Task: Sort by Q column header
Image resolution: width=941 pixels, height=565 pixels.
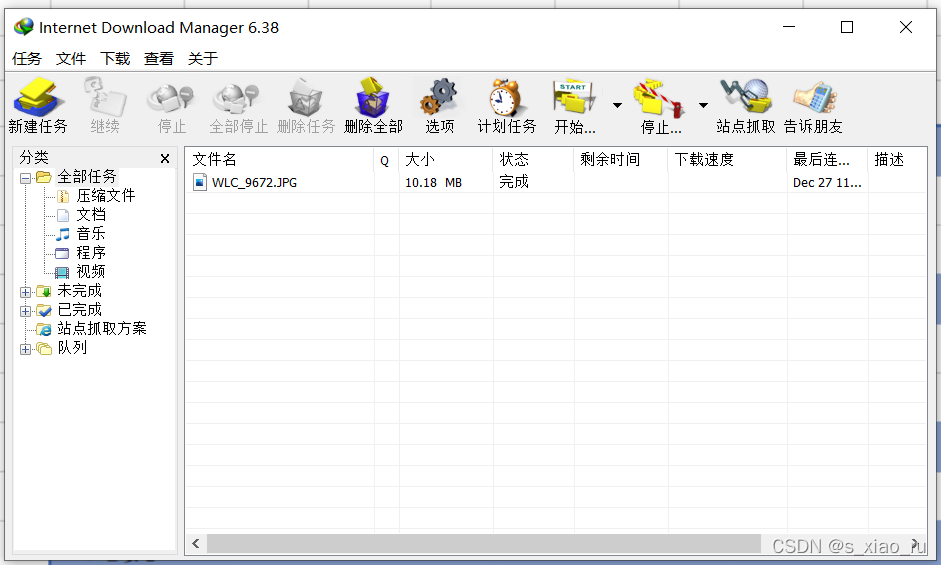Action: (386, 160)
